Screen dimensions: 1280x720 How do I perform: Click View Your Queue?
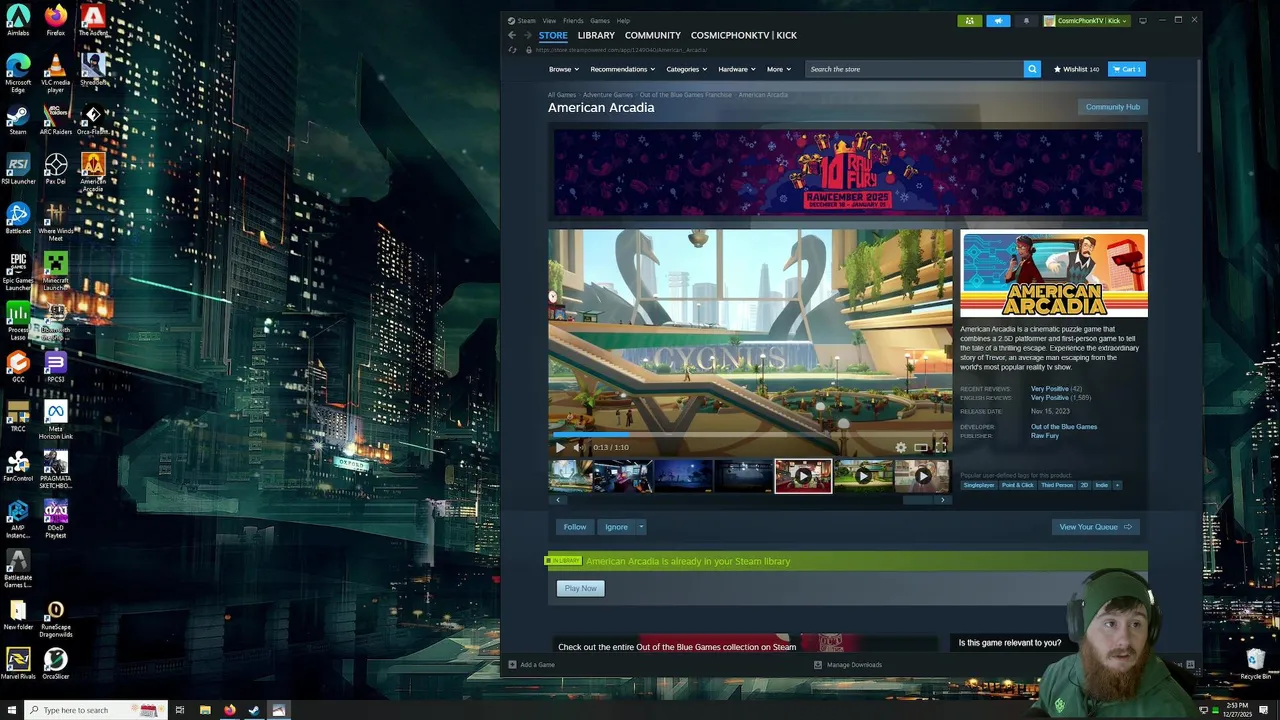coord(1095,527)
